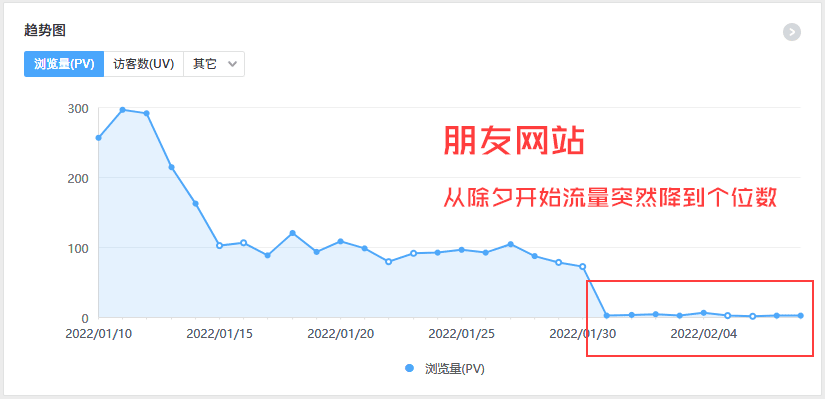The image size is (825, 399).
Task: Click the first data point on chart
Action: click(x=98, y=138)
